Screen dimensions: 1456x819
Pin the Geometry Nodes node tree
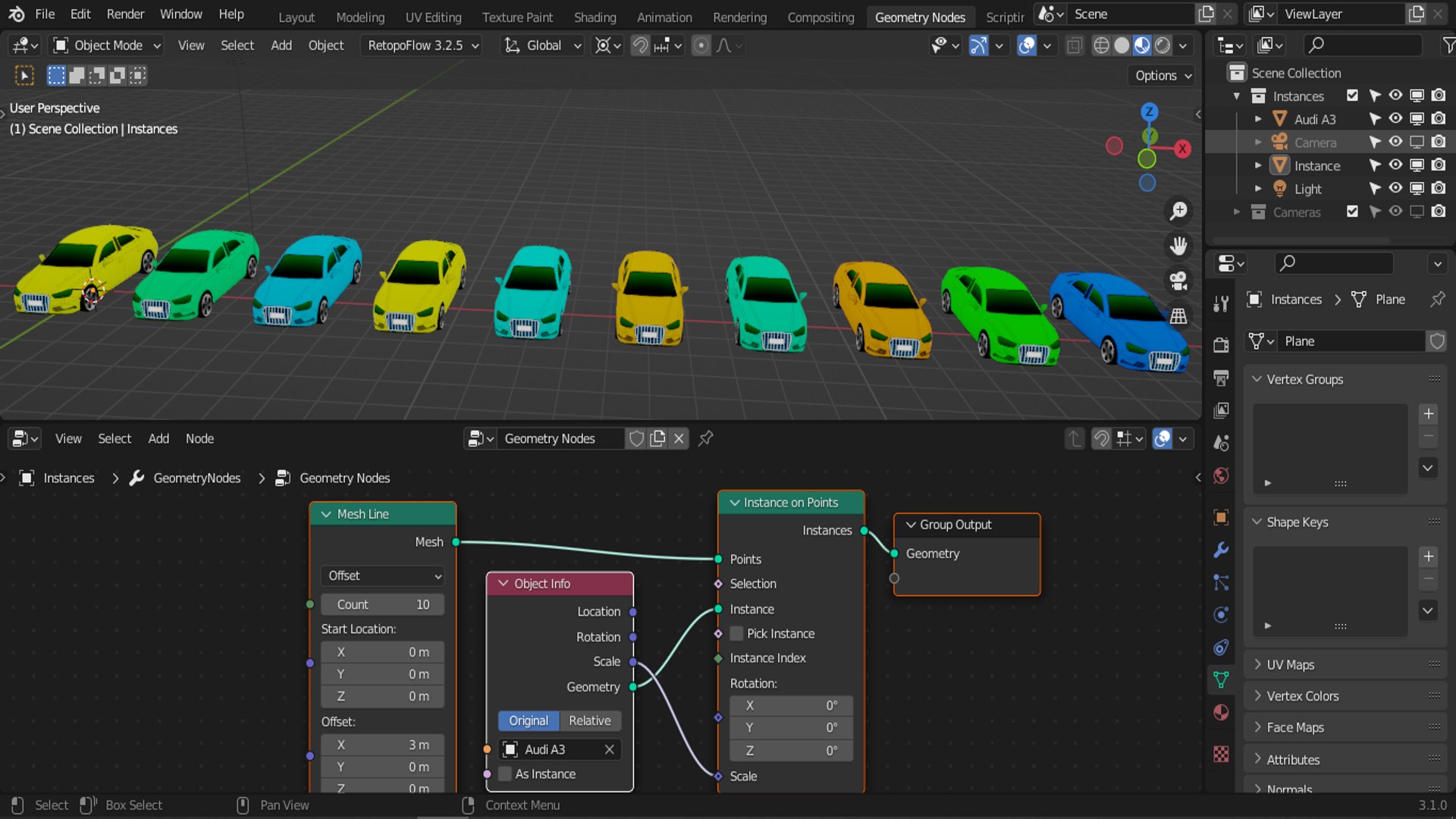[706, 438]
